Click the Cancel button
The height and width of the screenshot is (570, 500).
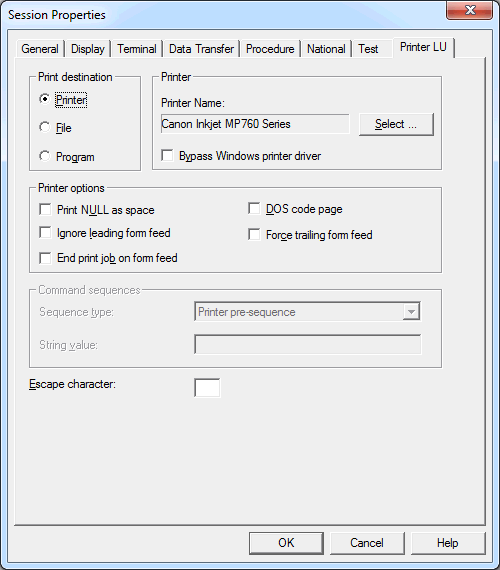point(367,543)
